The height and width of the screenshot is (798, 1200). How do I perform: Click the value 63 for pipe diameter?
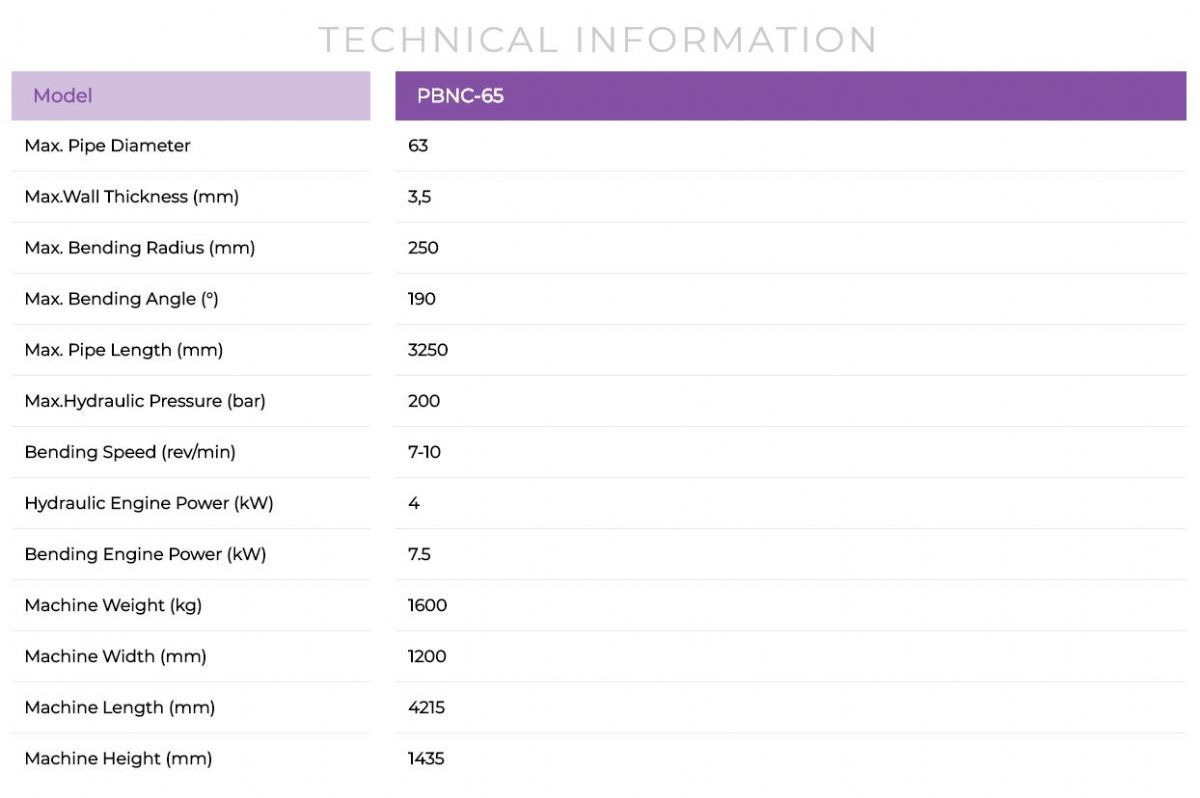click(418, 146)
